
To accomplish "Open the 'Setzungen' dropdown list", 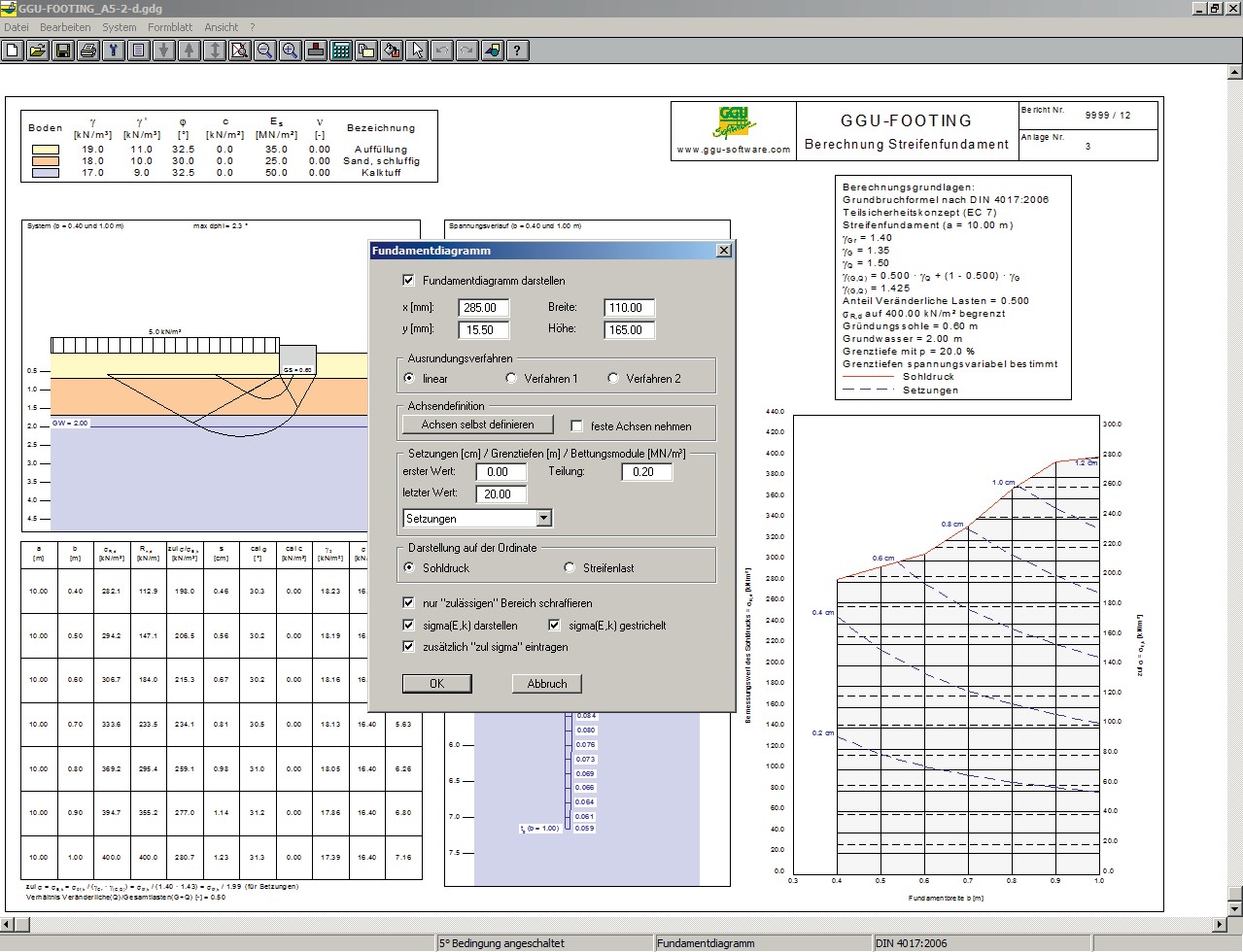I will pyautogui.click(x=544, y=519).
